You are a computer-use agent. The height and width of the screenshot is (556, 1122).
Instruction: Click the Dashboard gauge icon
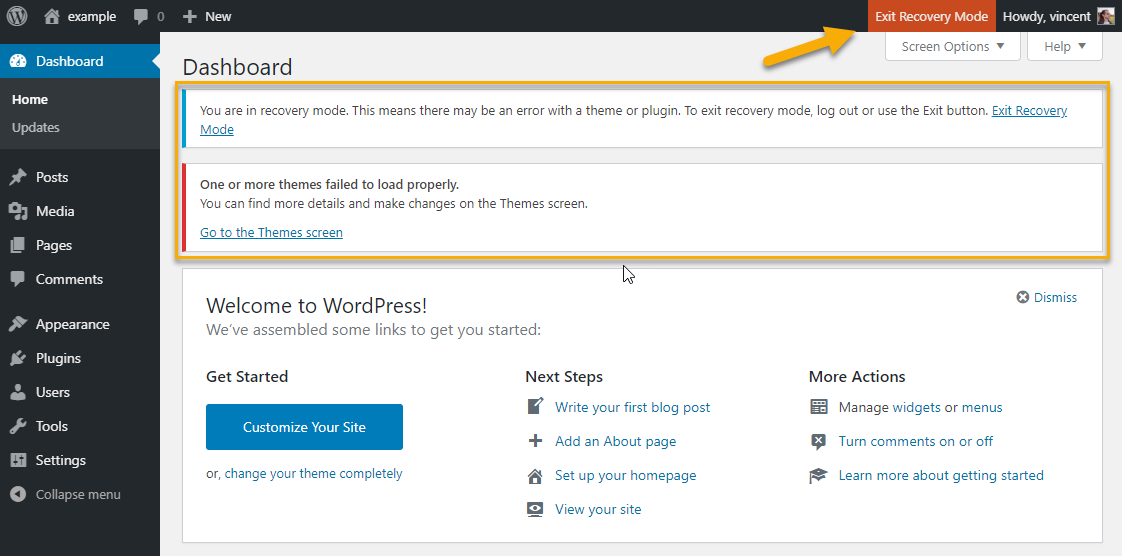18,62
